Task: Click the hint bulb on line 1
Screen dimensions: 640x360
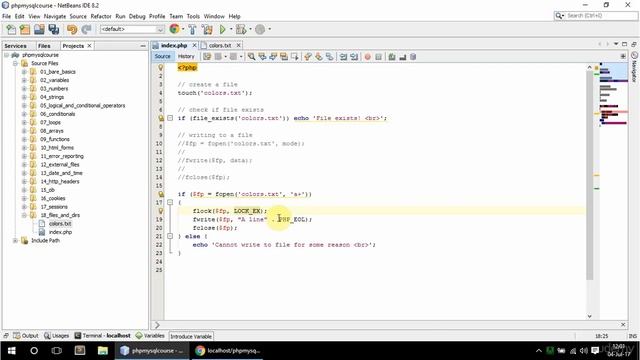Action: tap(160, 67)
